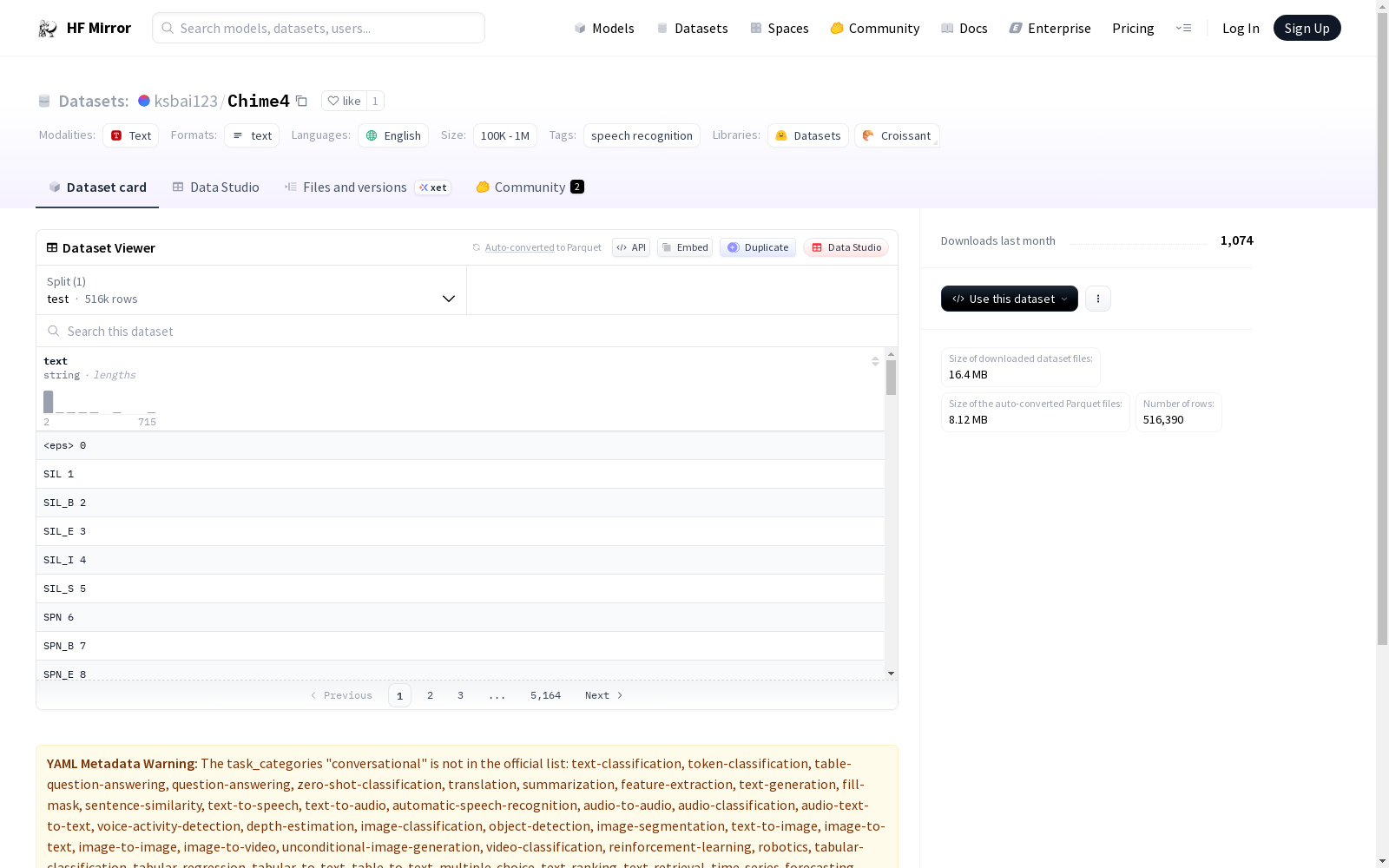Open the dataset Community tab
1389x868 pixels.
click(x=530, y=187)
